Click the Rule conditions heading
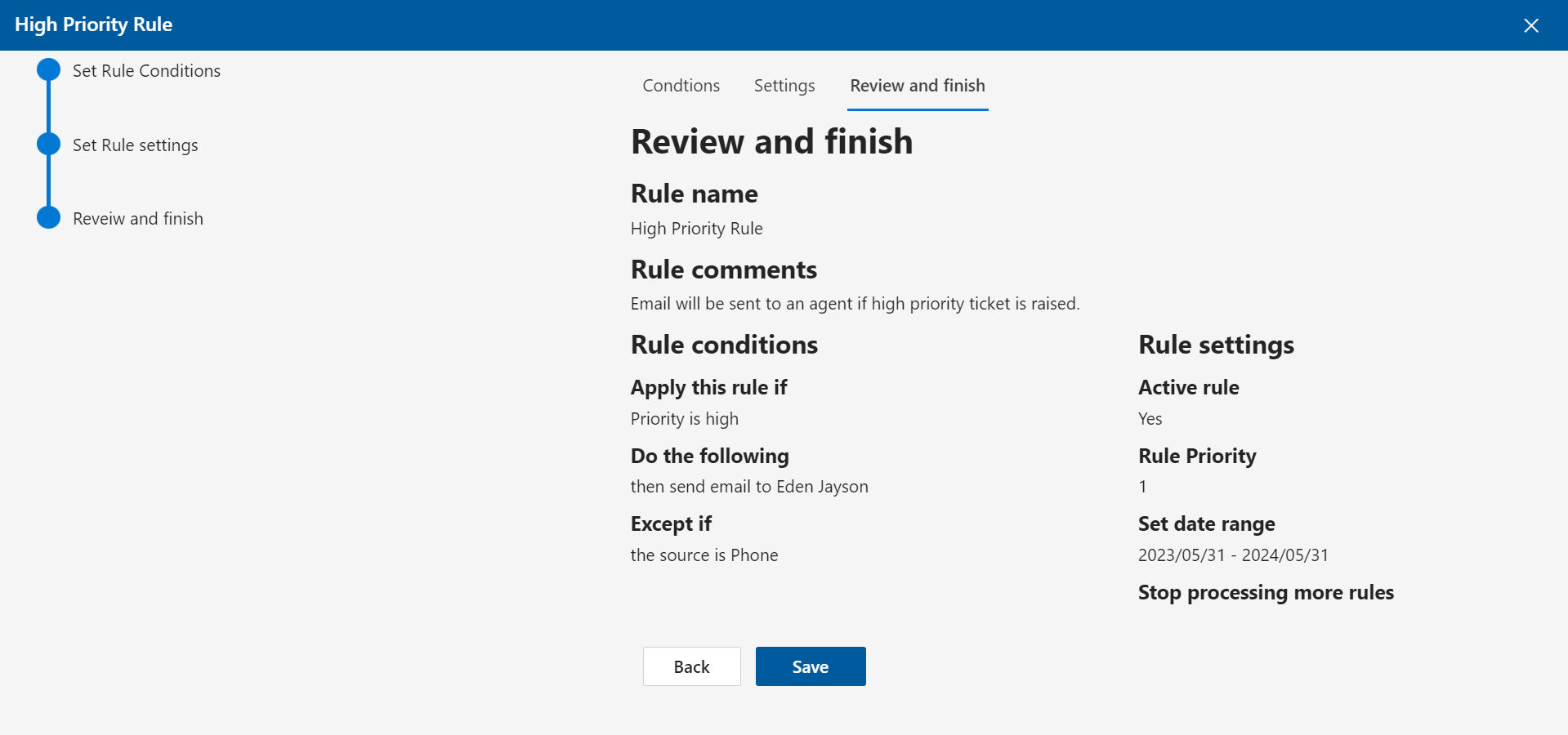The height and width of the screenshot is (735, 1568). [x=724, y=345]
